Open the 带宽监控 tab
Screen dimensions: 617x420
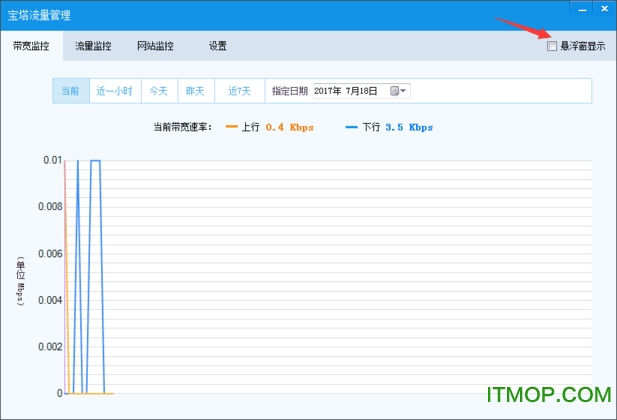tap(31, 46)
